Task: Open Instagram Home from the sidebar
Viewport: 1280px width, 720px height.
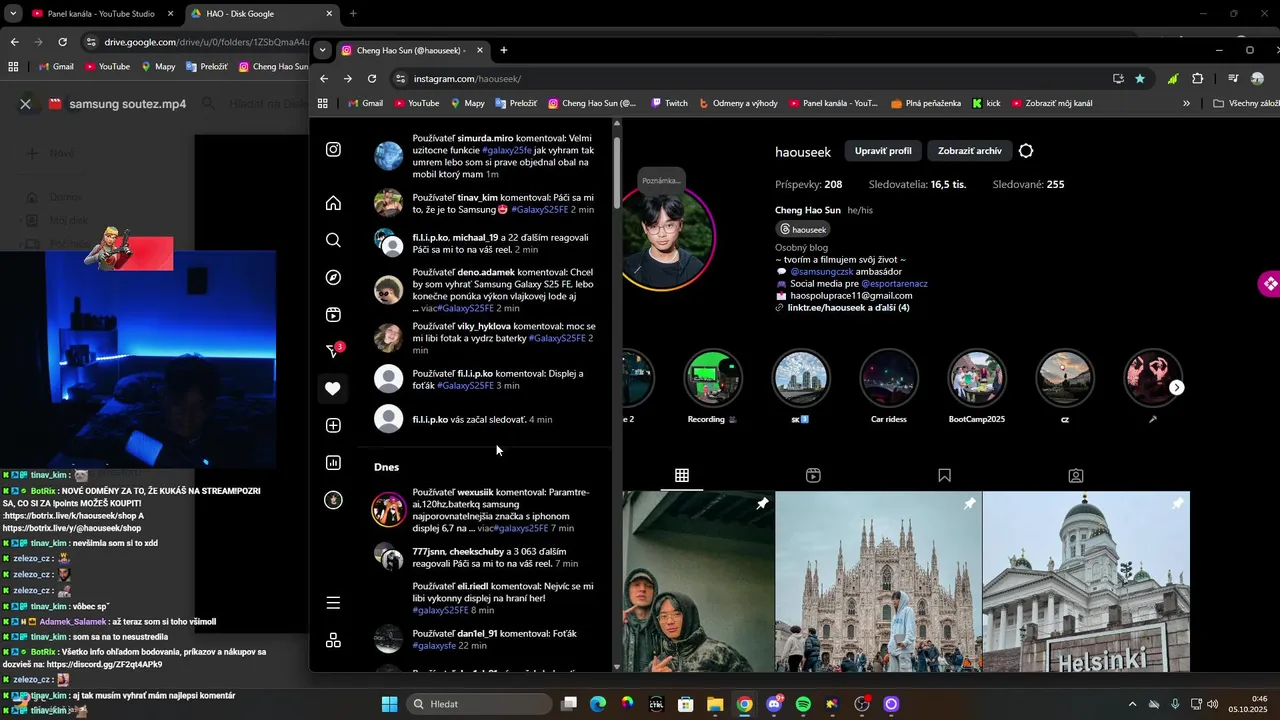Action: [x=333, y=203]
